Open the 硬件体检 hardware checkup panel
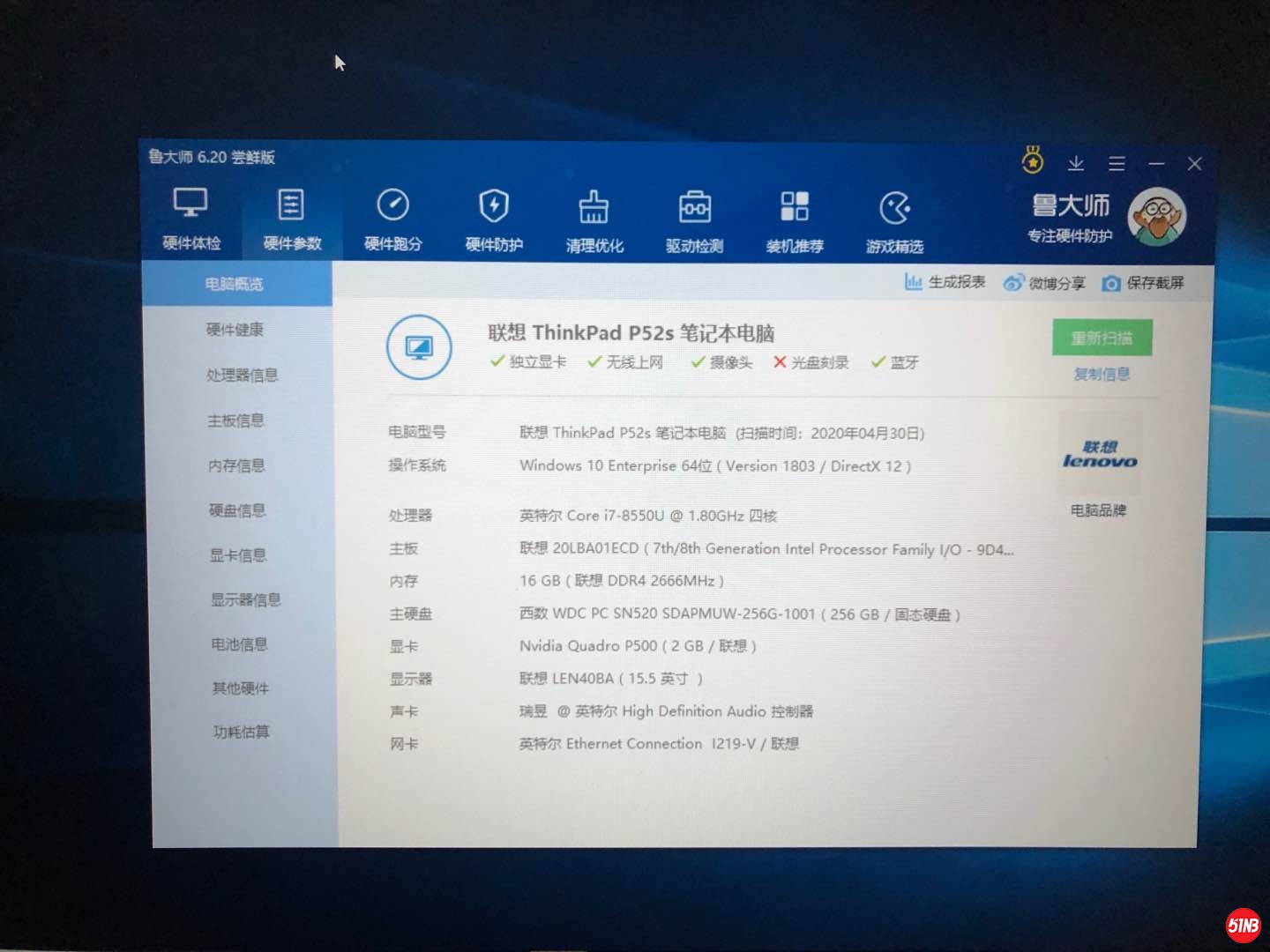The image size is (1270, 952). click(x=188, y=219)
